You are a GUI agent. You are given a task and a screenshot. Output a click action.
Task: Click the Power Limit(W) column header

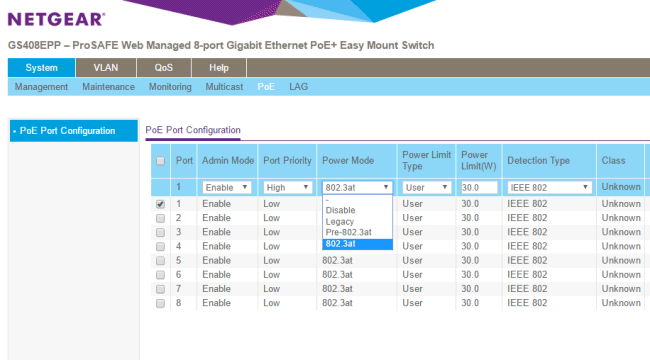(479, 161)
